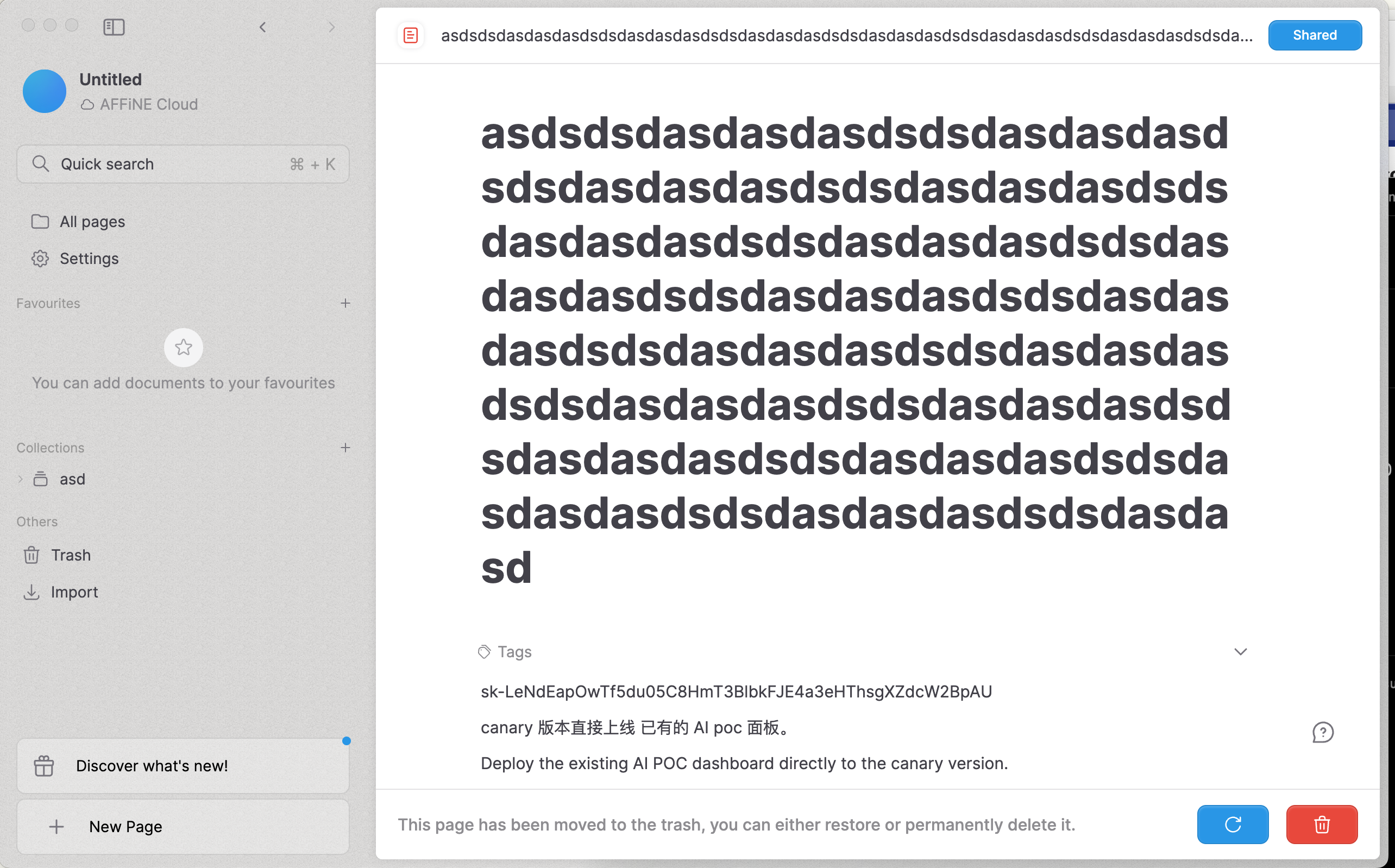1395x868 pixels.
Task: Permanently delete page via red trash button
Action: click(x=1322, y=825)
